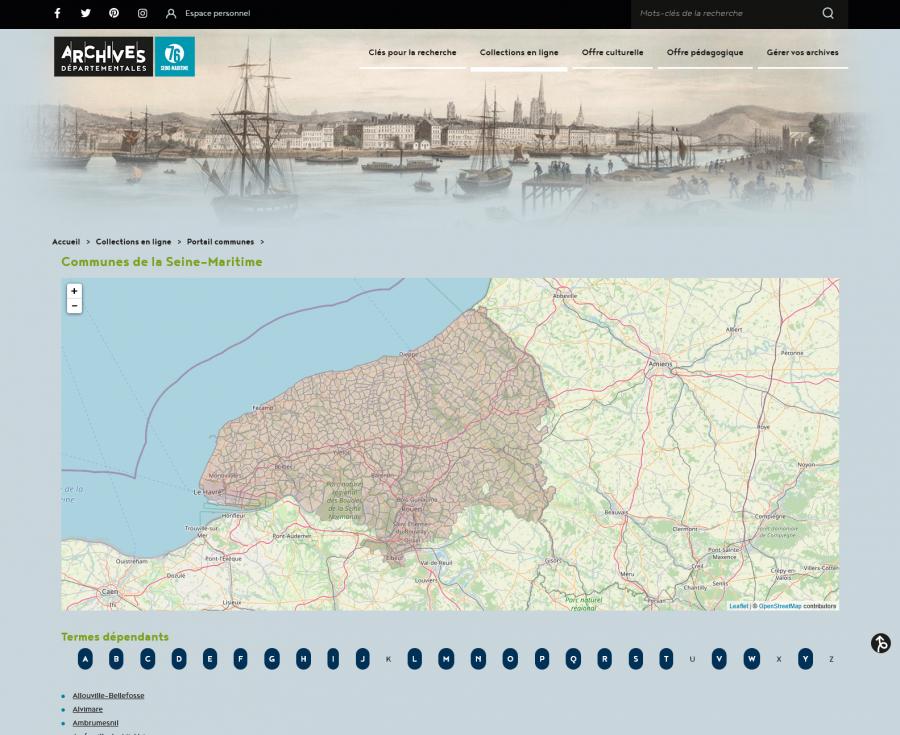Viewport: 900px width, 735px height.
Task: Filter communes by letter Q
Action: 573,659
